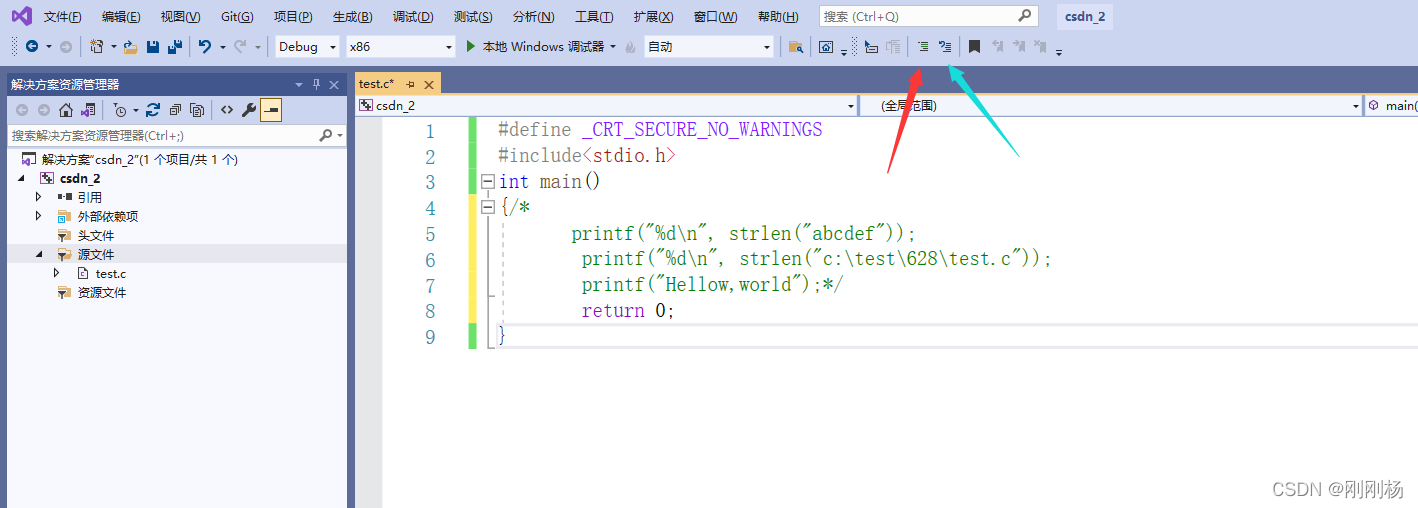Open the x86 platform dropdown

449,47
